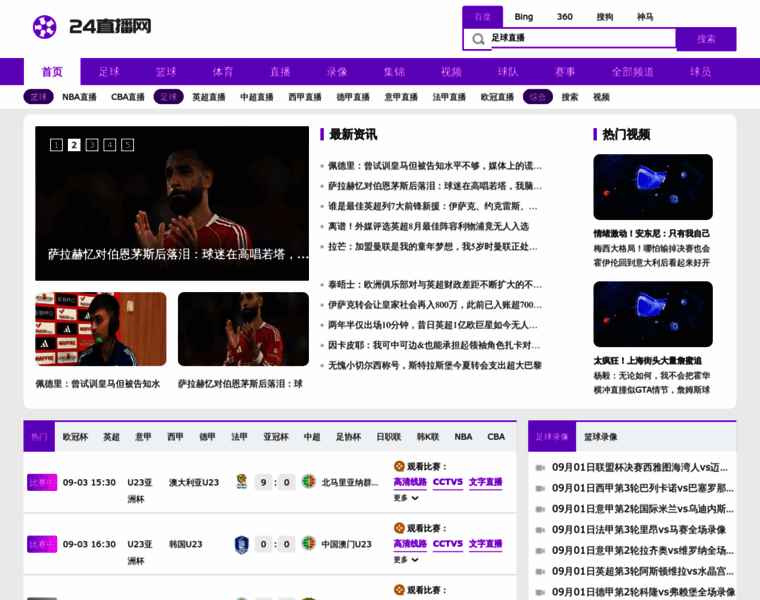760x600 pixels.
Task: Click the North Mariana team crest icon
Action: (x=309, y=482)
